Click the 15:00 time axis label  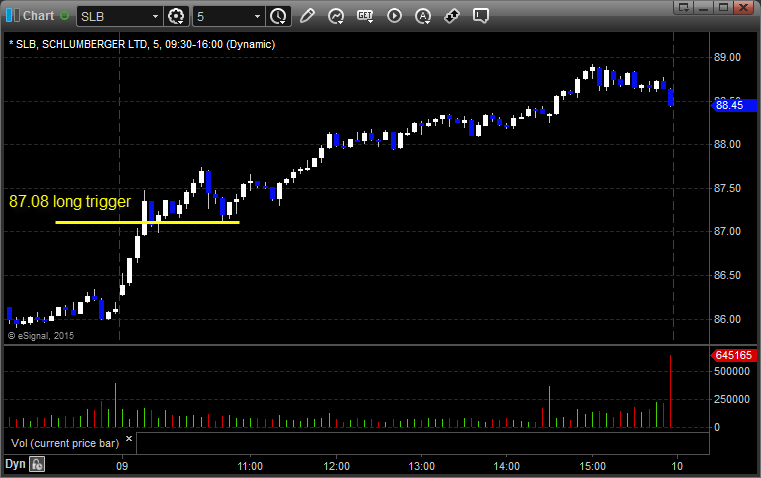[593, 466]
